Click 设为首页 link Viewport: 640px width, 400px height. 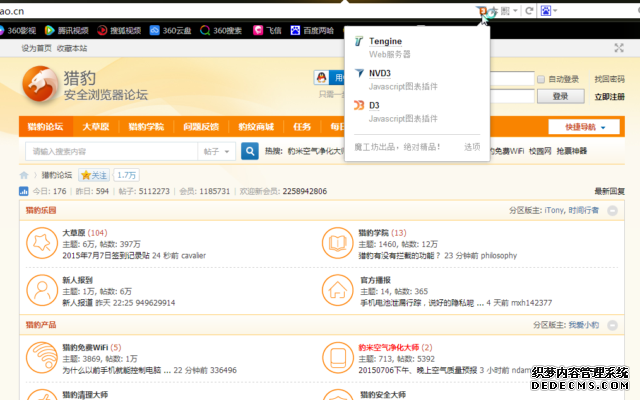click(36, 48)
